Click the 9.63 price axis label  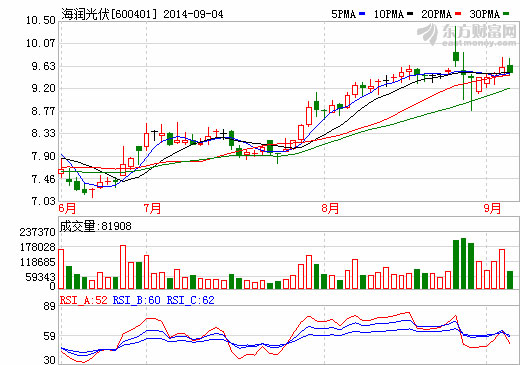pyautogui.click(x=43, y=66)
